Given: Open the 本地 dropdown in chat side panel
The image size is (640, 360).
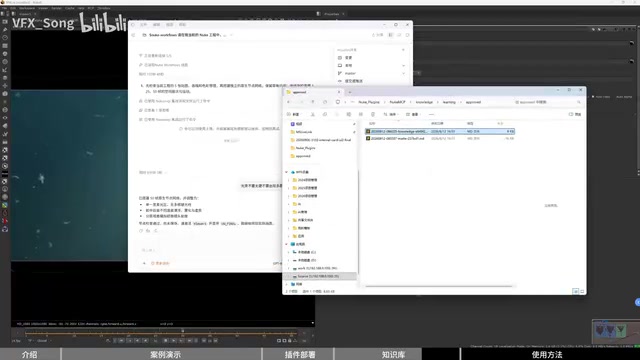Looking at the screenshot, I should [371, 65].
